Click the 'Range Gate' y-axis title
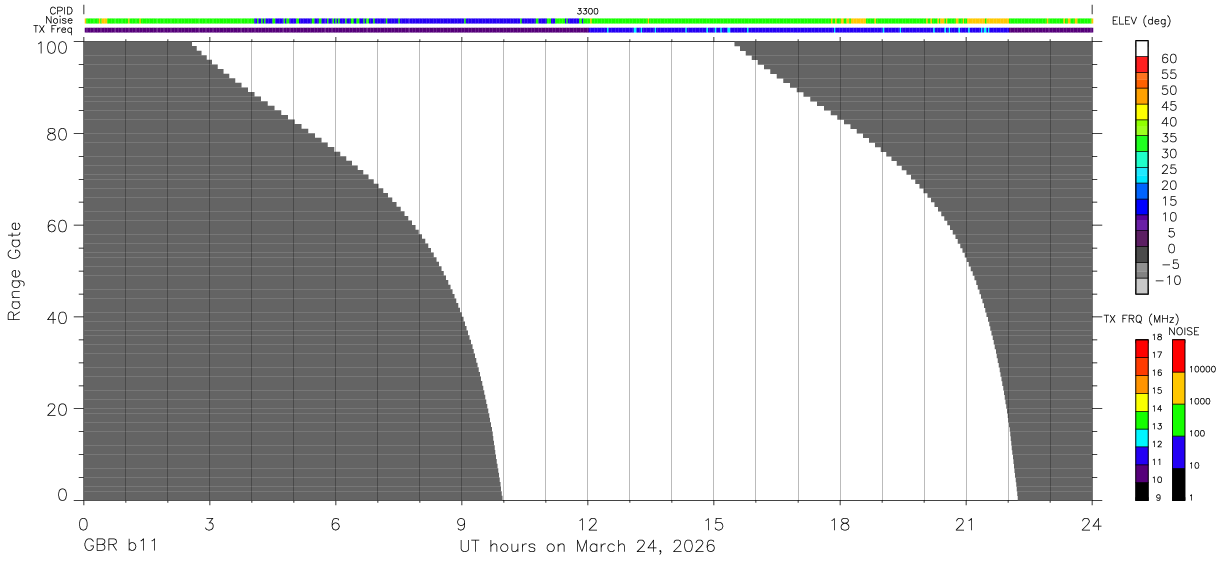1228x567 pixels. (15, 272)
